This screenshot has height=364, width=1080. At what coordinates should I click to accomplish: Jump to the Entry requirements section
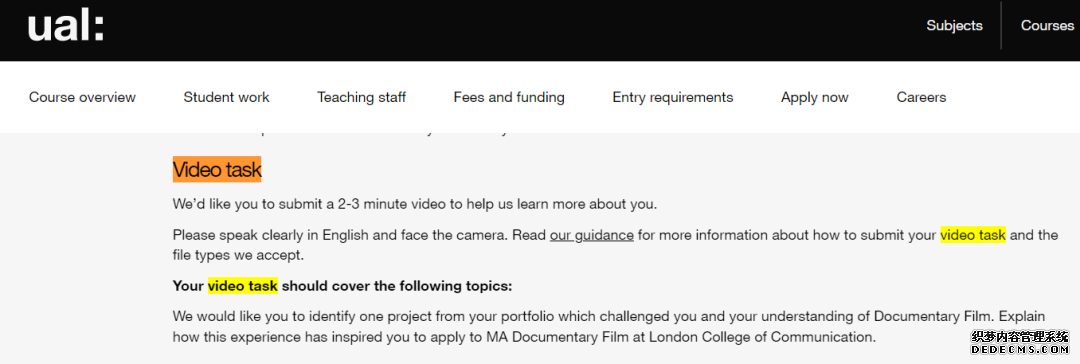pyautogui.click(x=673, y=97)
